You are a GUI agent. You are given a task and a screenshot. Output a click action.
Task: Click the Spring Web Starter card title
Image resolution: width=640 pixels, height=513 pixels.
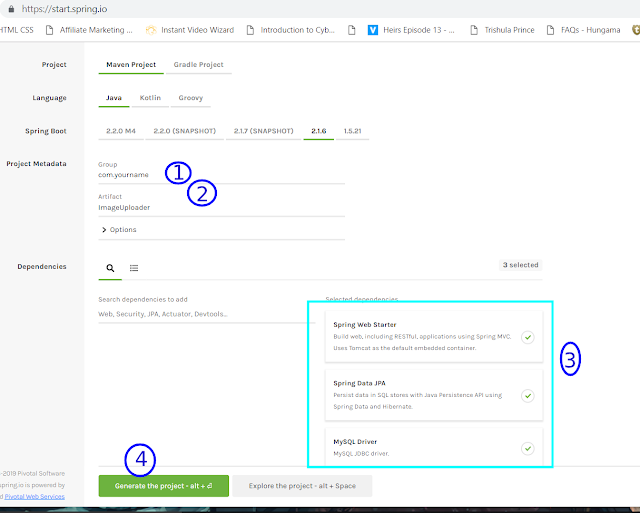365,325
